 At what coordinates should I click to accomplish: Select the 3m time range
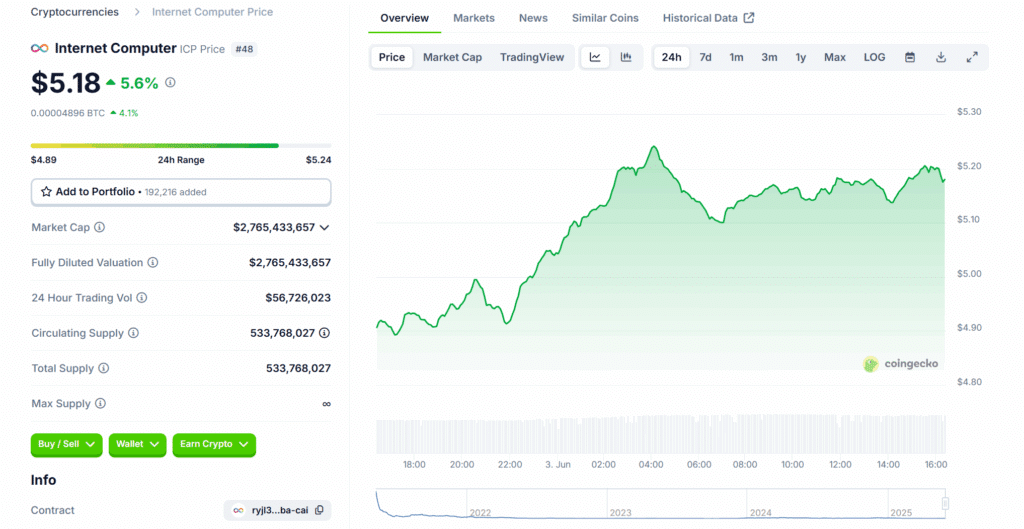click(x=769, y=57)
